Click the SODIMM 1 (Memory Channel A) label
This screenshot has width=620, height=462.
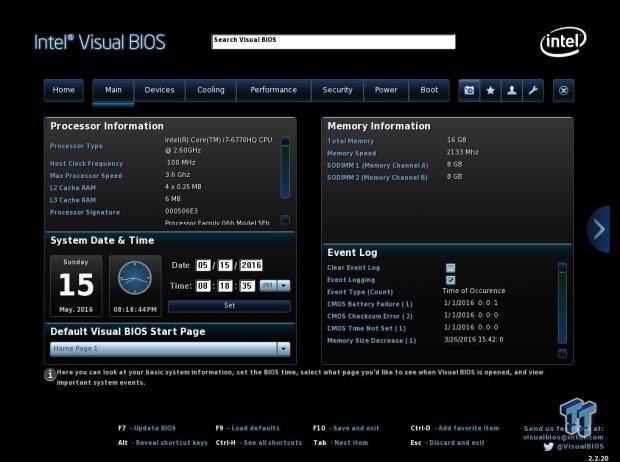(378, 165)
